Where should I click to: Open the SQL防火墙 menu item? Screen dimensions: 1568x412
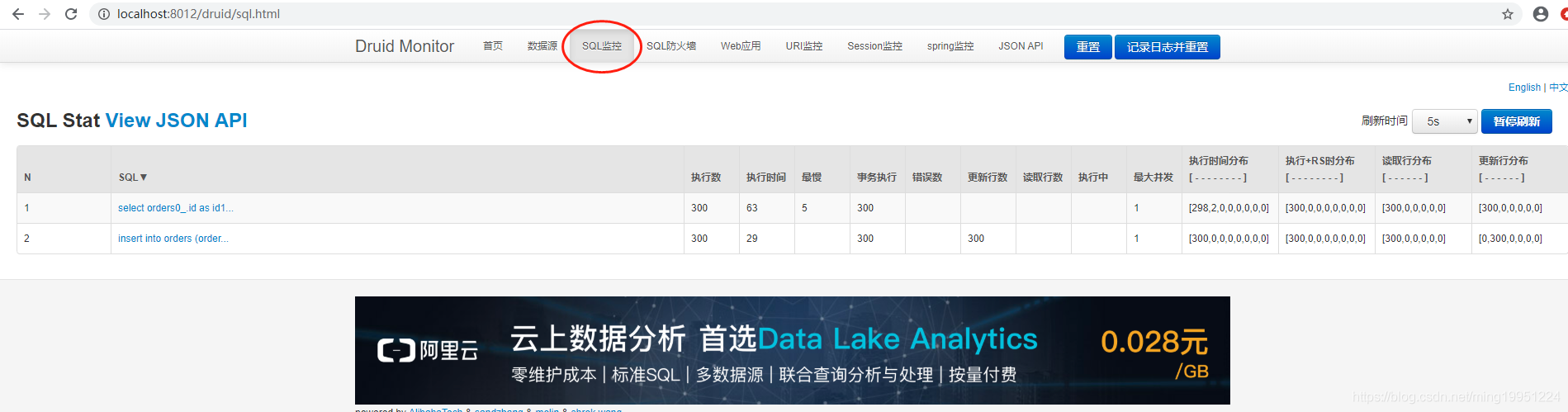670,46
